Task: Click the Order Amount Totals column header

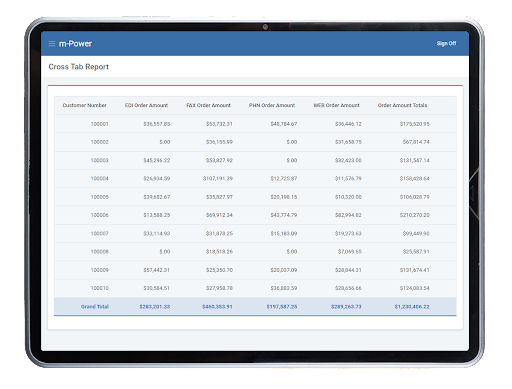Action: pyautogui.click(x=402, y=105)
